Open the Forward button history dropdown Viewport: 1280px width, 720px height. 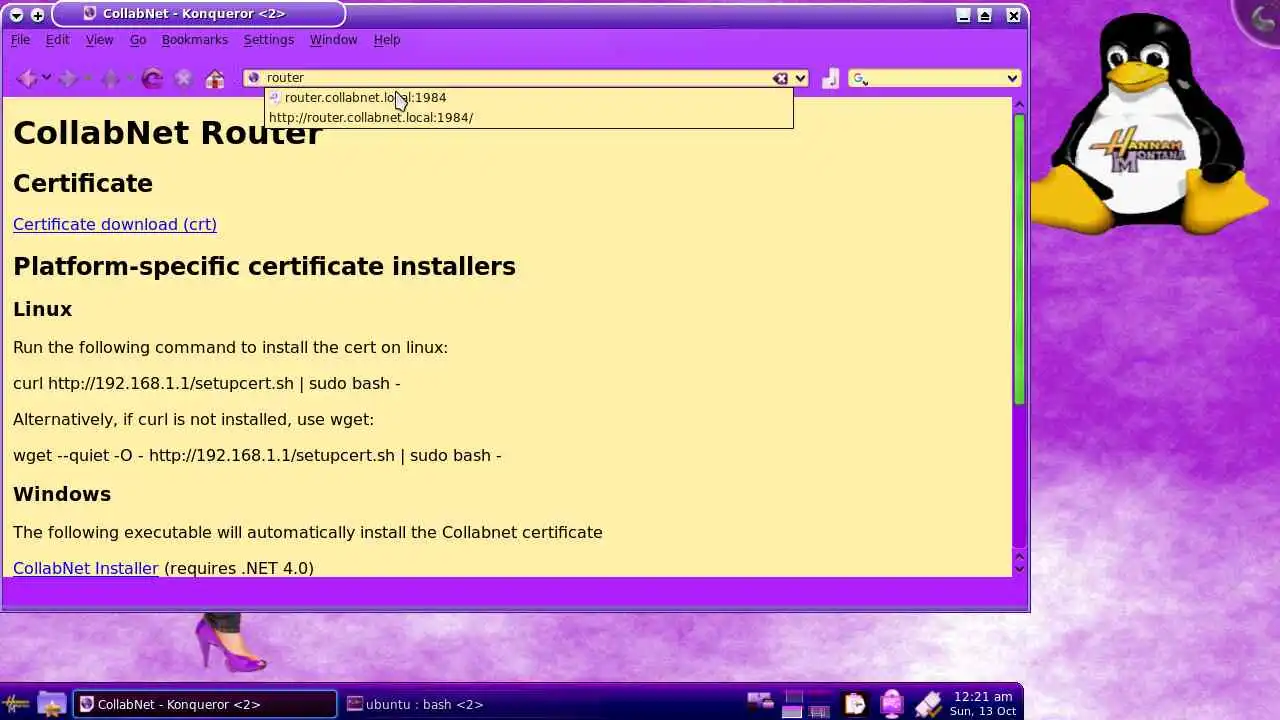(87, 78)
